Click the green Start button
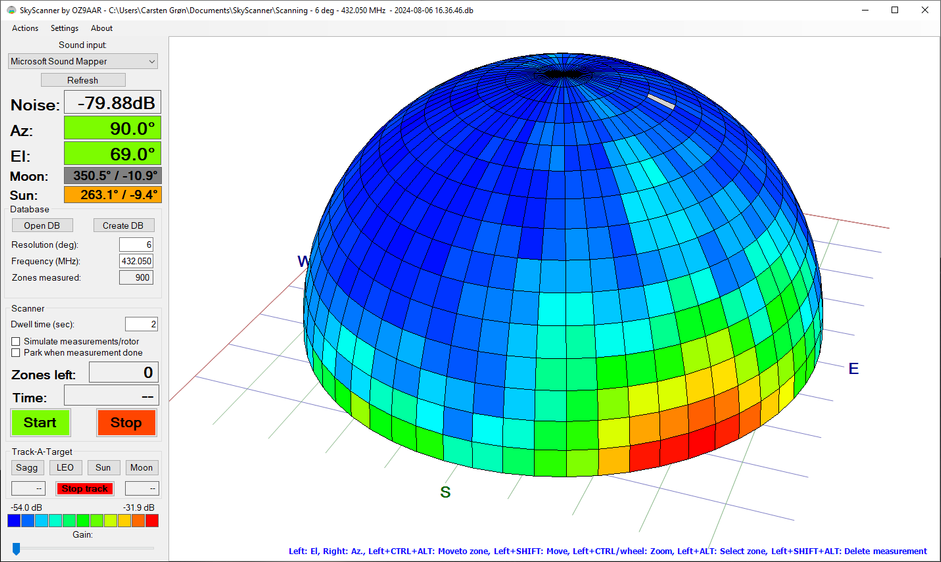This screenshot has width=941, height=562. 40,423
